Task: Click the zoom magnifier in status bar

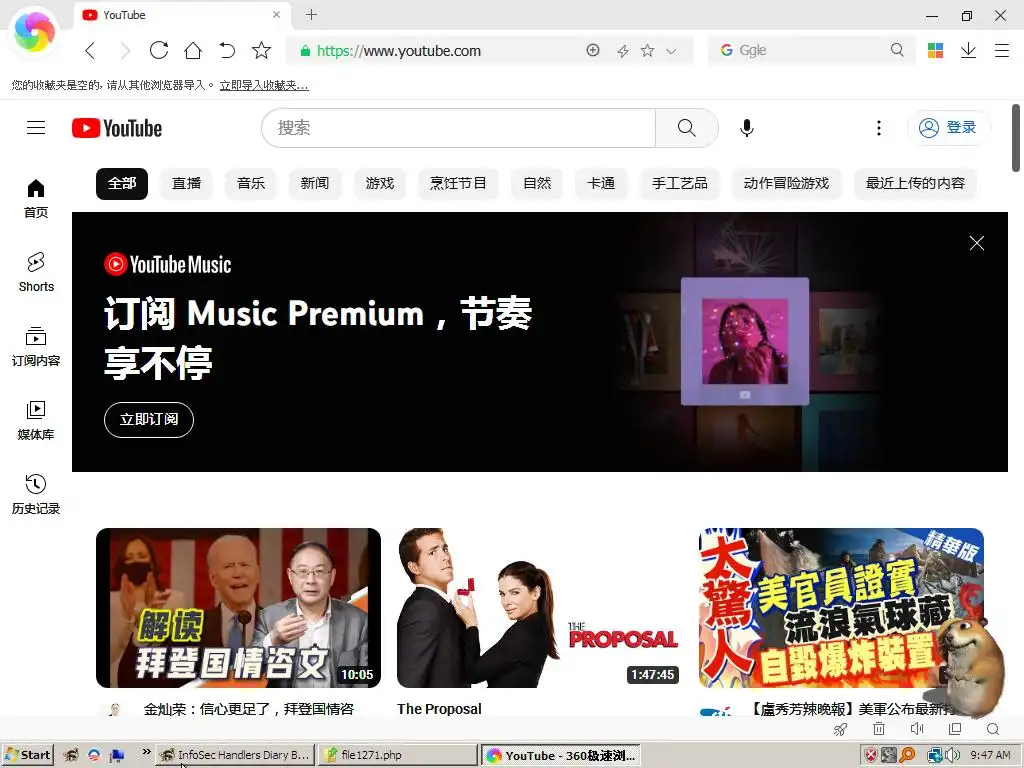Action: coord(993,729)
